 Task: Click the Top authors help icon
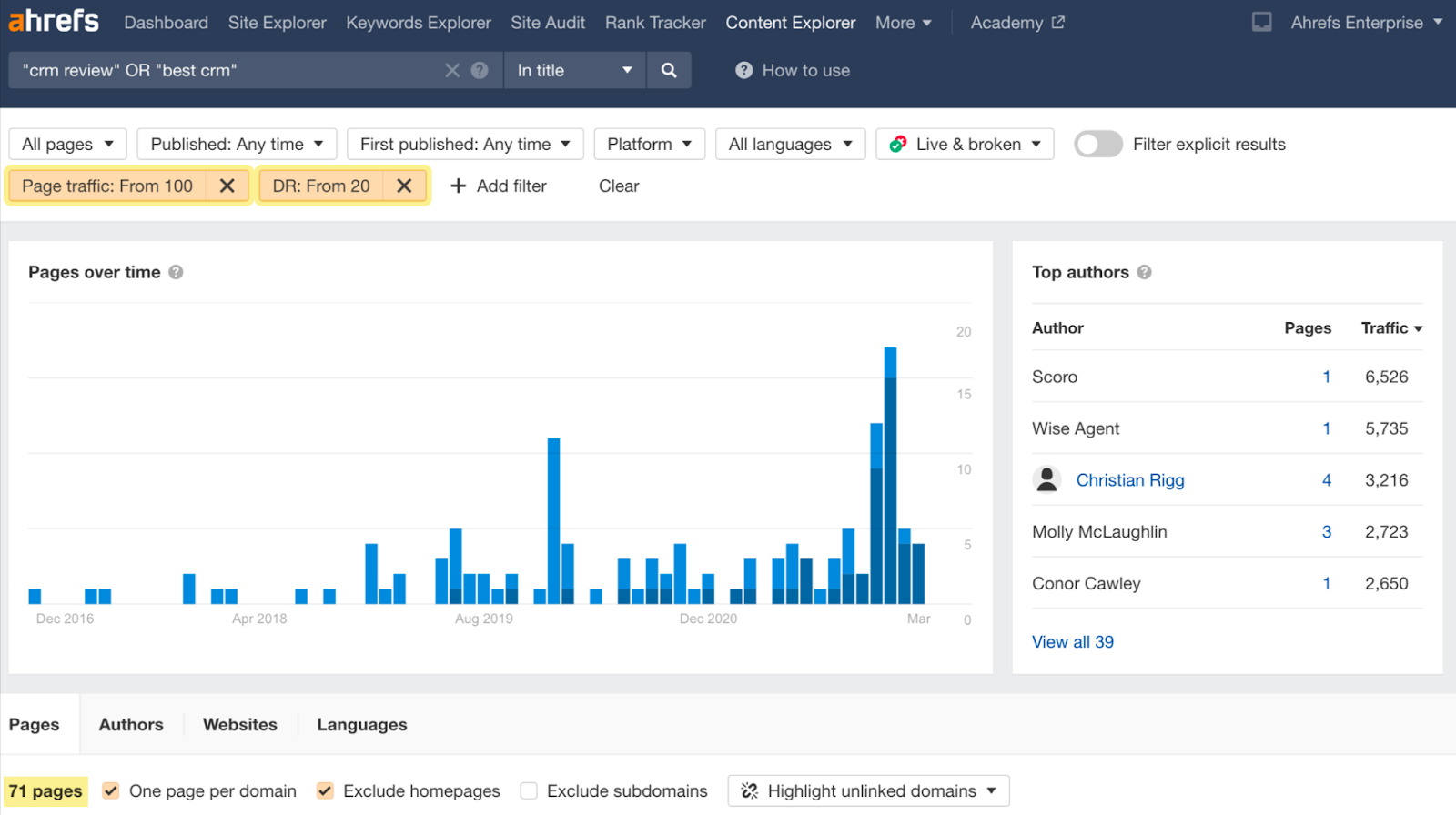click(1145, 272)
